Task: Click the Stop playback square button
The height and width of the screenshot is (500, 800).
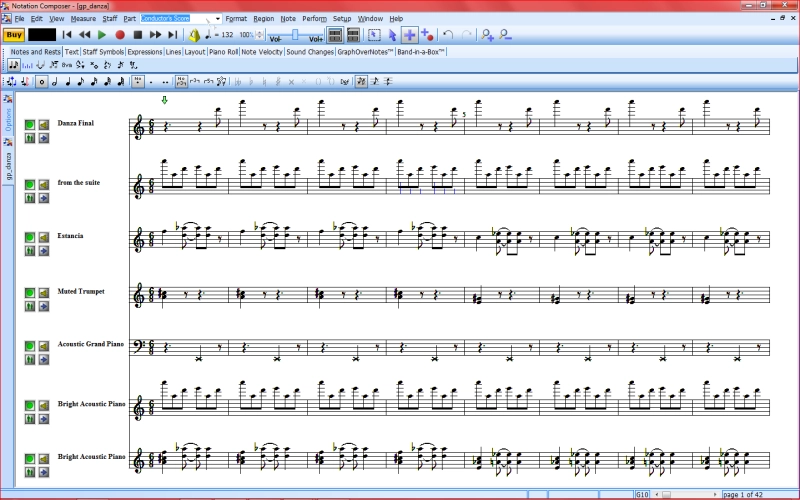Action: pos(137,35)
